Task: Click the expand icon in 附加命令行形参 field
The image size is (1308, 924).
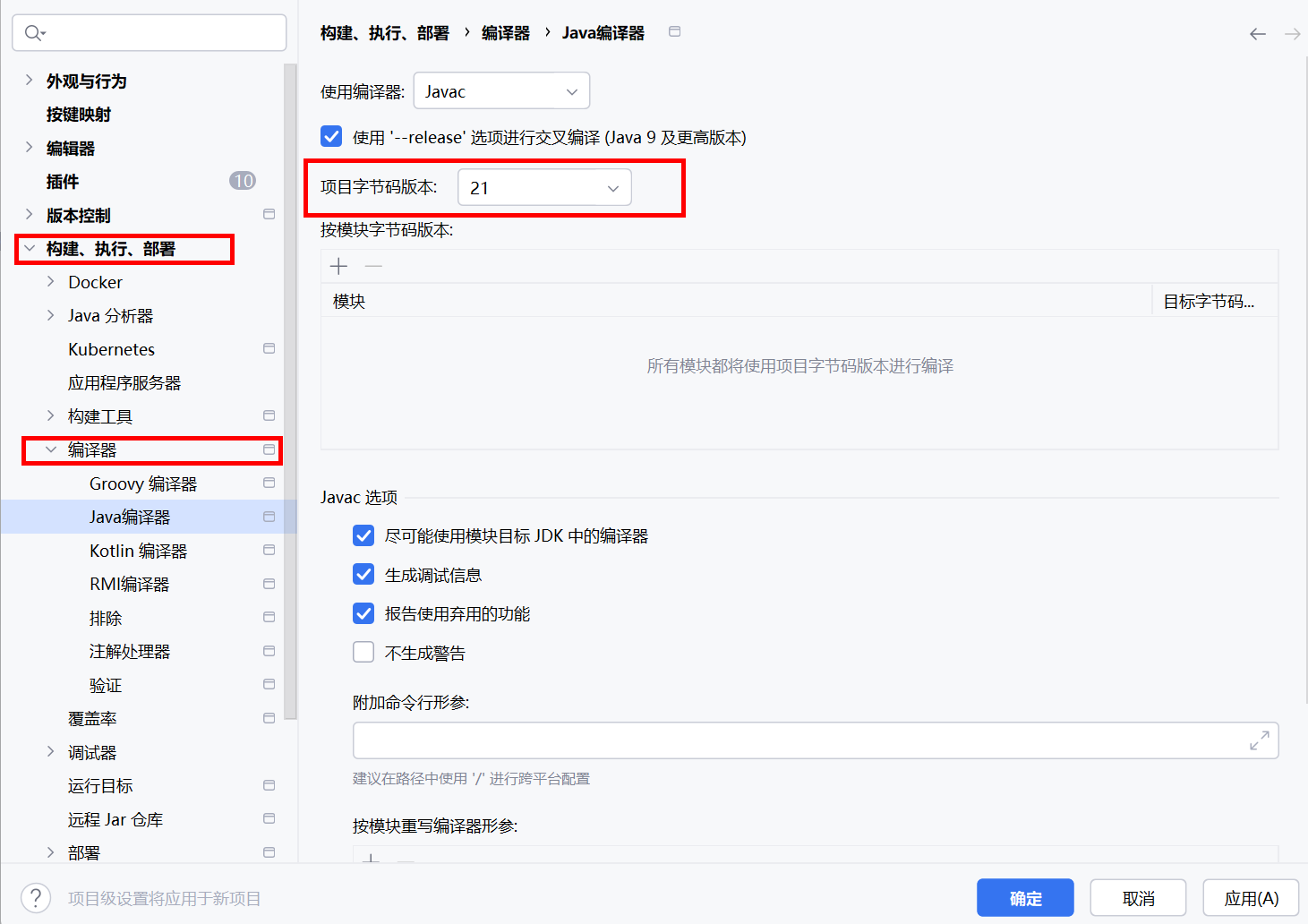Action: point(1259,740)
